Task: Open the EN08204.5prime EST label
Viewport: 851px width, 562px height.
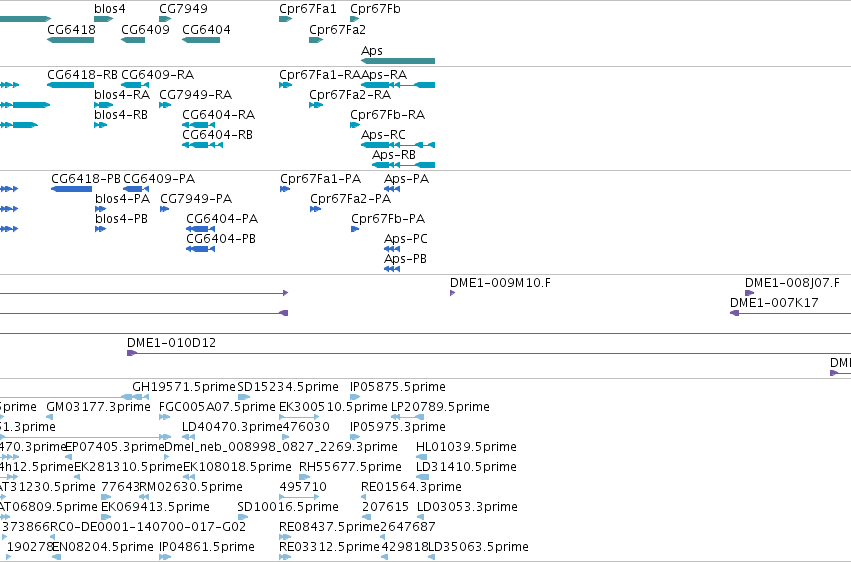Action: [x=103, y=547]
